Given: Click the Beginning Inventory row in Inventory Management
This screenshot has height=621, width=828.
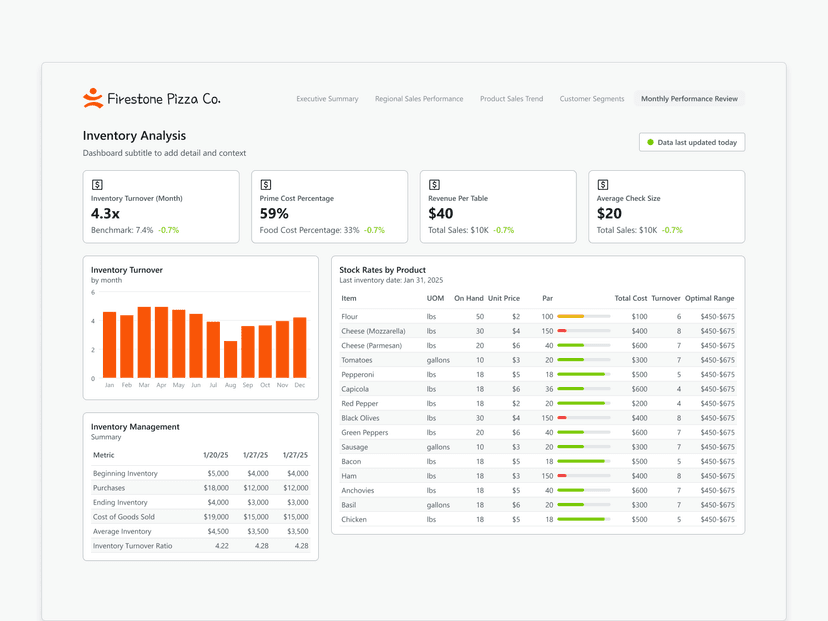Looking at the screenshot, I should (140, 473).
